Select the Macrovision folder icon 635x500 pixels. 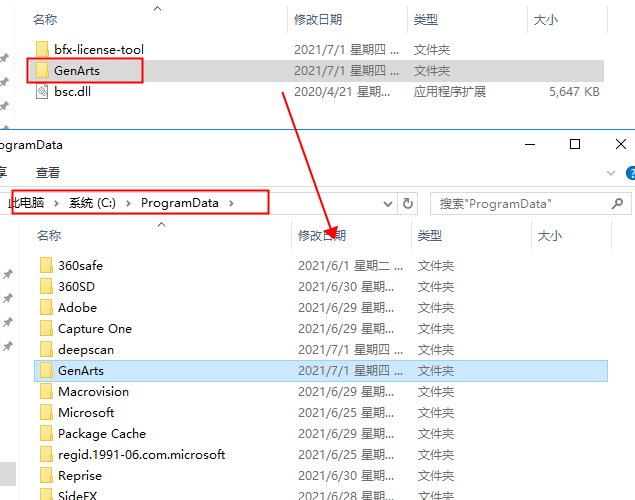[46, 392]
